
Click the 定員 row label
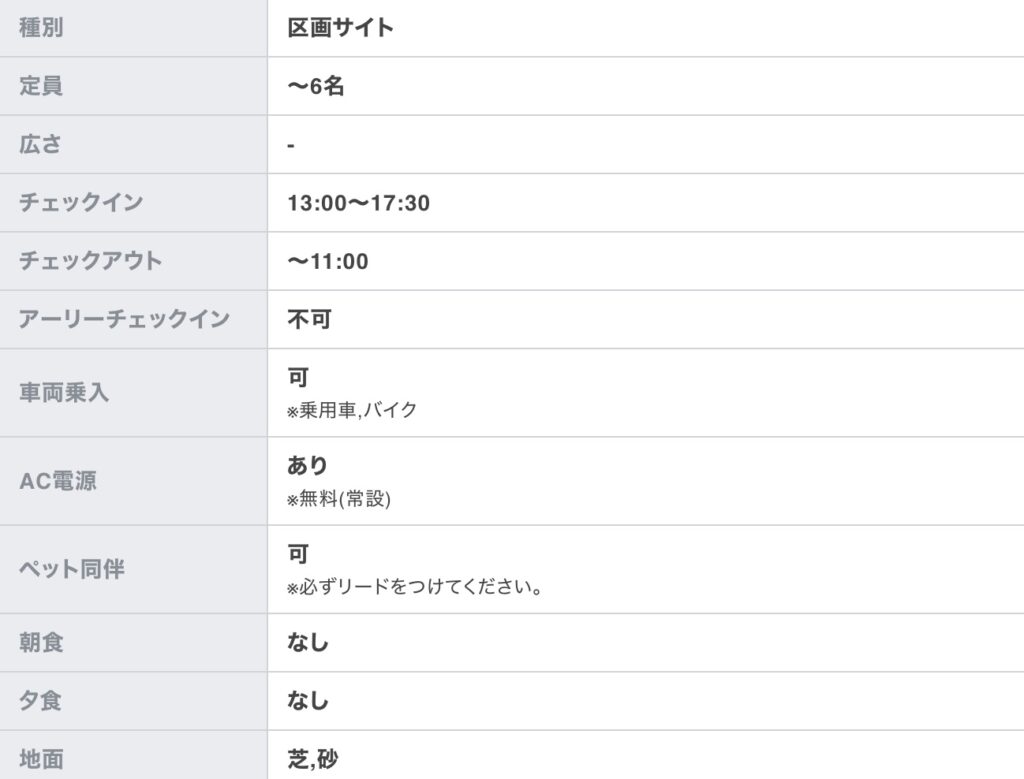[40, 86]
